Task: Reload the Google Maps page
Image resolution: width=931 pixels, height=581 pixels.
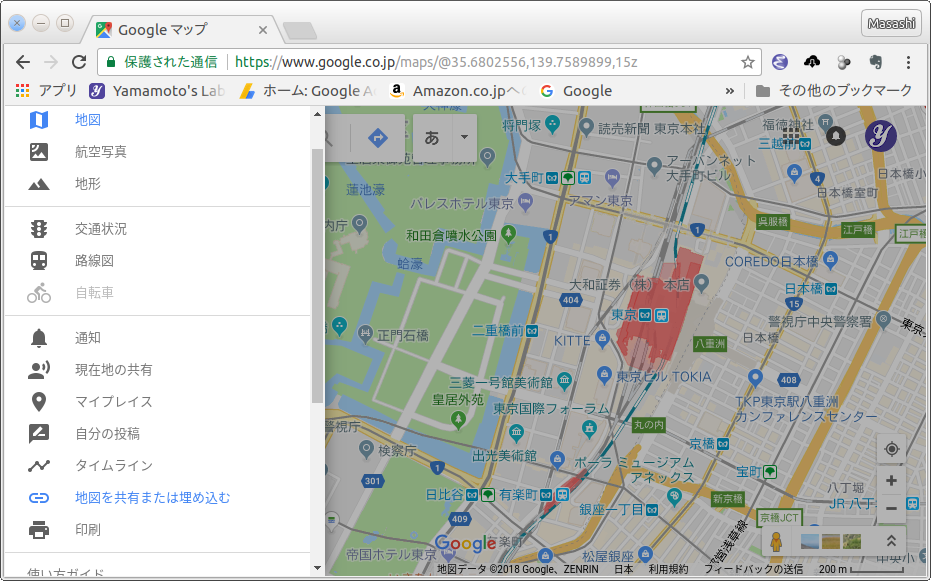Action: coord(79,62)
